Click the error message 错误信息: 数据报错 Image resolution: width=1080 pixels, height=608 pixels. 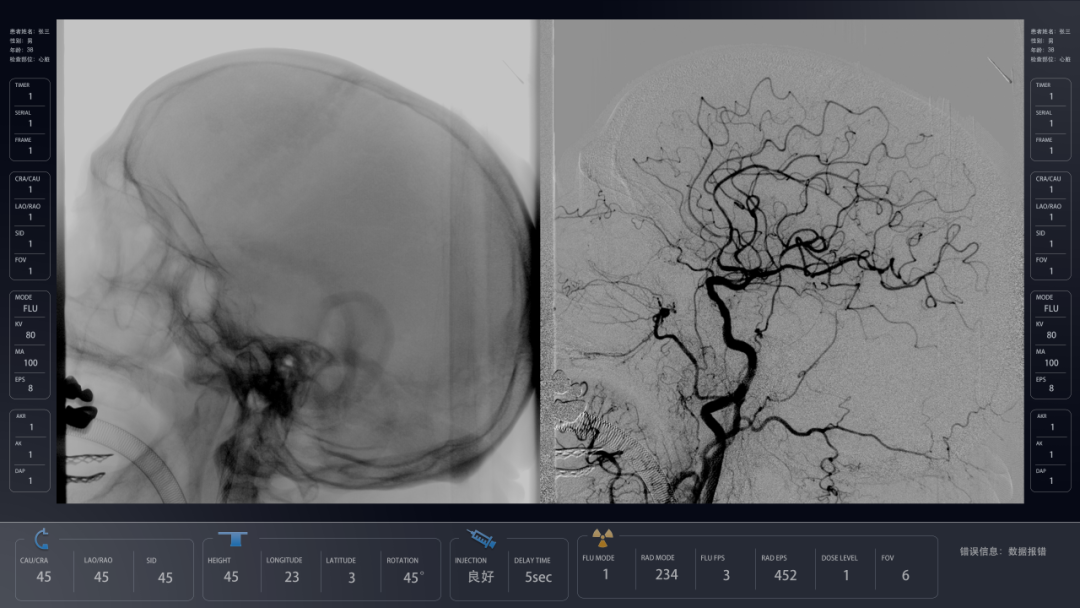click(1003, 551)
